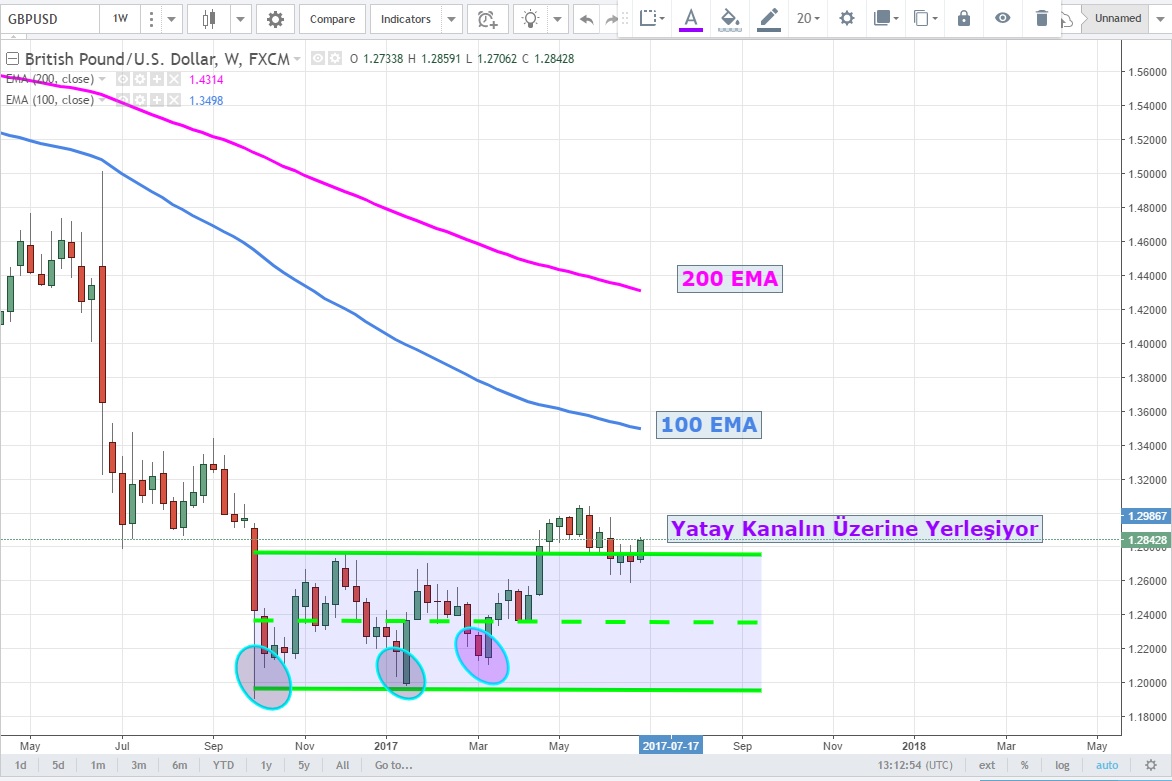
Task: Toggle log scale at bottom right
Action: (1062, 765)
